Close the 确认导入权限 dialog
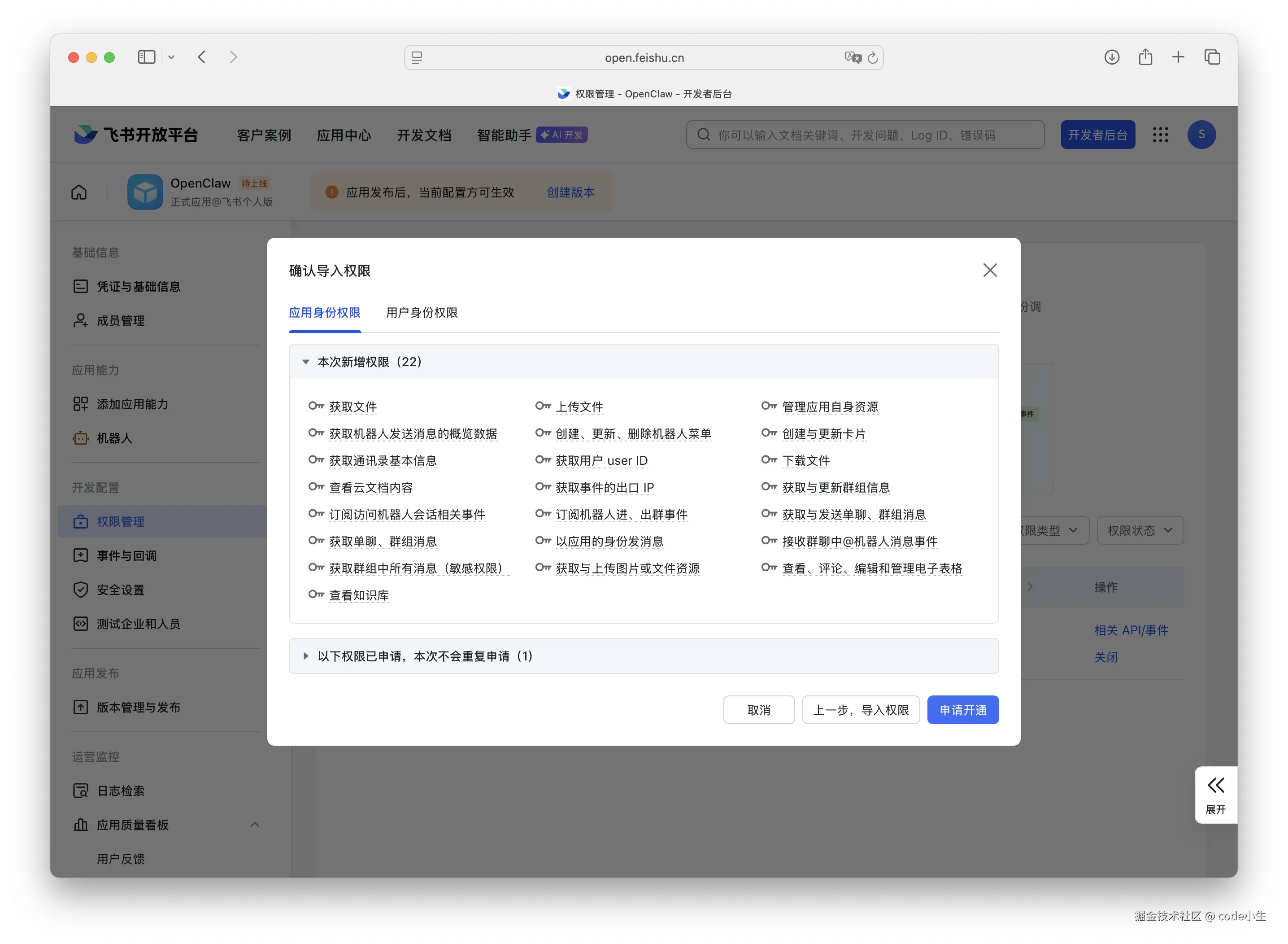1288x944 pixels. [x=990, y=270]
